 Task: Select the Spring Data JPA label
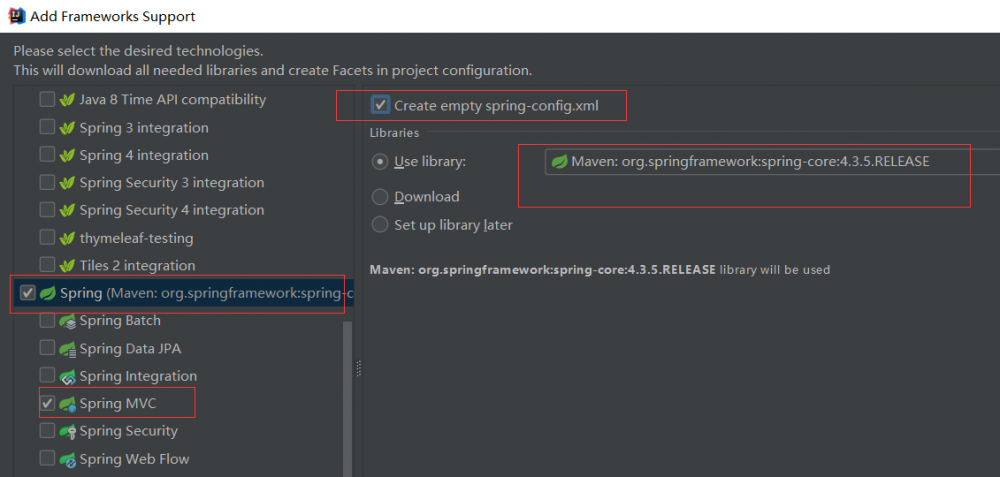click(x=131, y=349)
